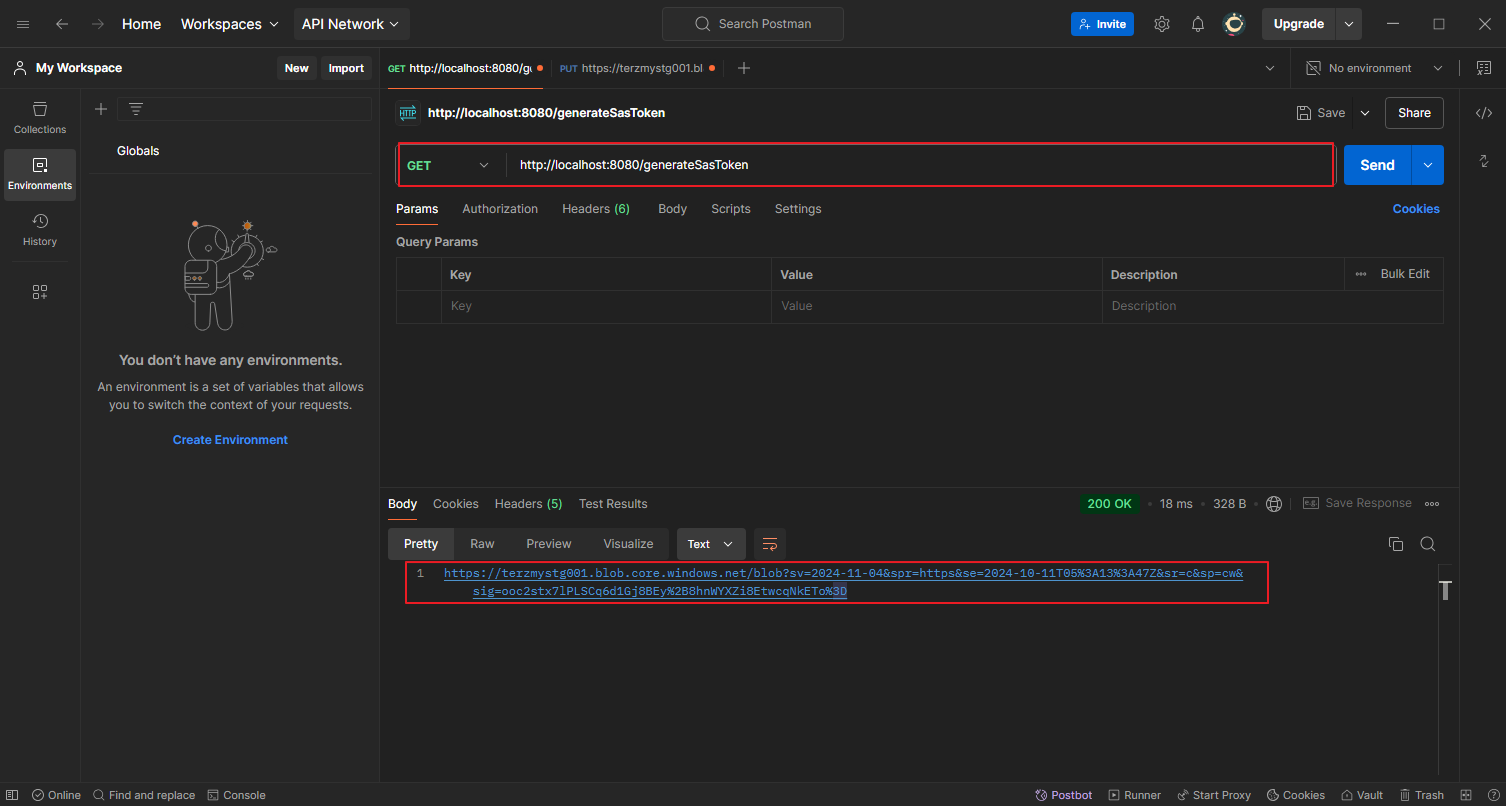Viewport: 1506px width, 806px height.
Task: Click the Share button
Action: pyautogui.click(x=1414, y=113)
